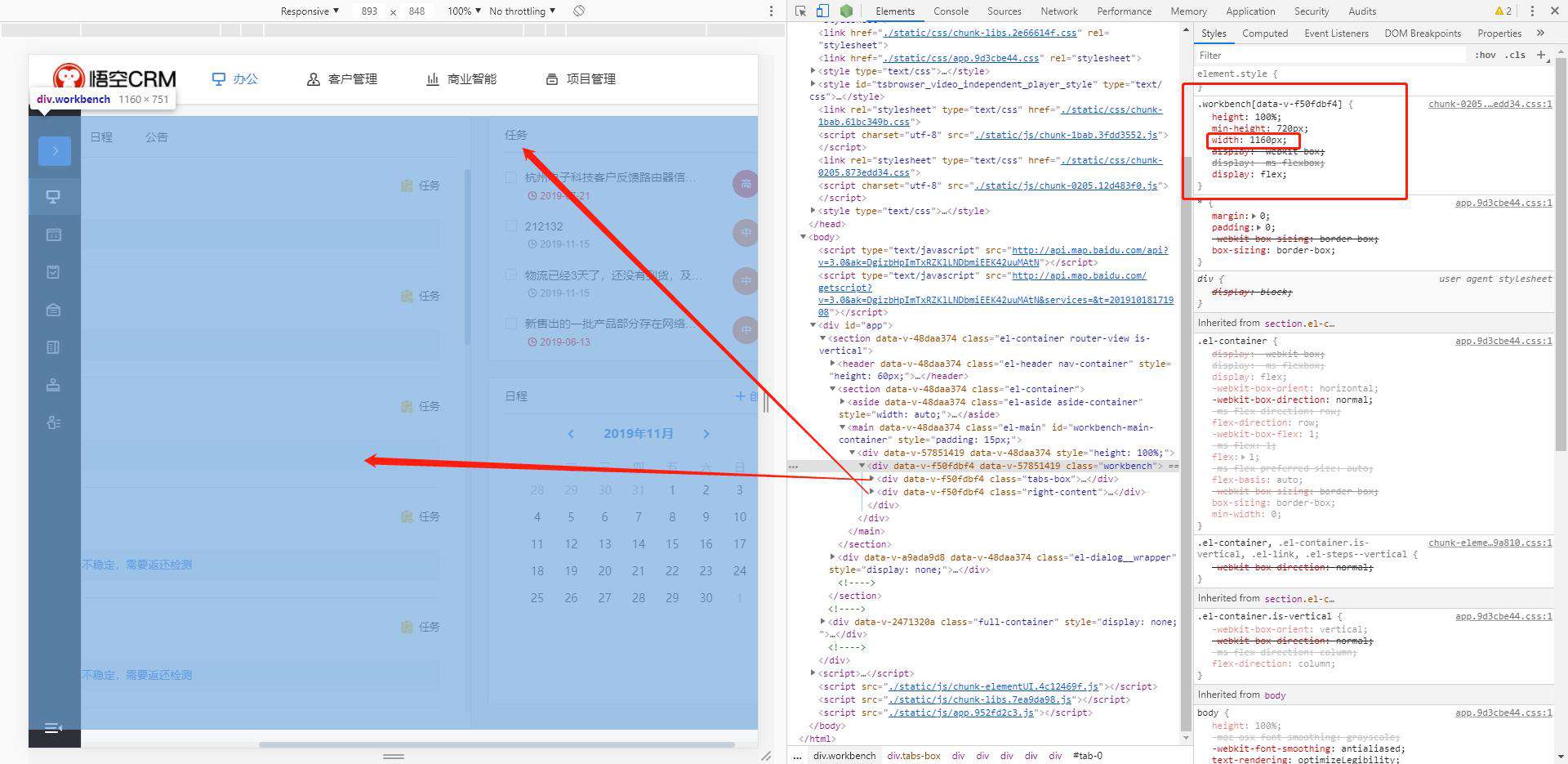The width and height of the screenshot is (1568, 764).
Task: Open the 100% zoom dropdown
Action: point(464,11)
